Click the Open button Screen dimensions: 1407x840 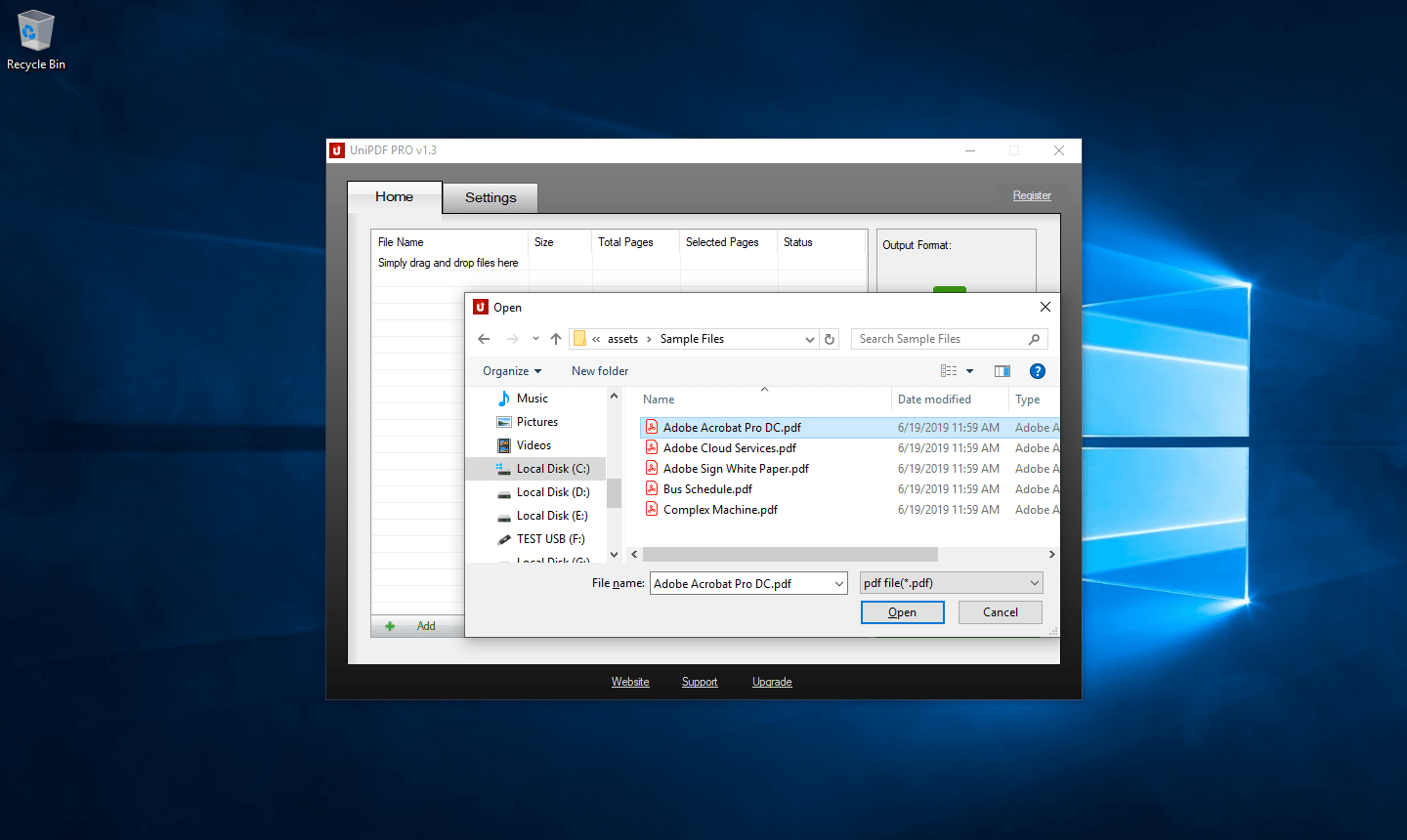tap(902, 612)
